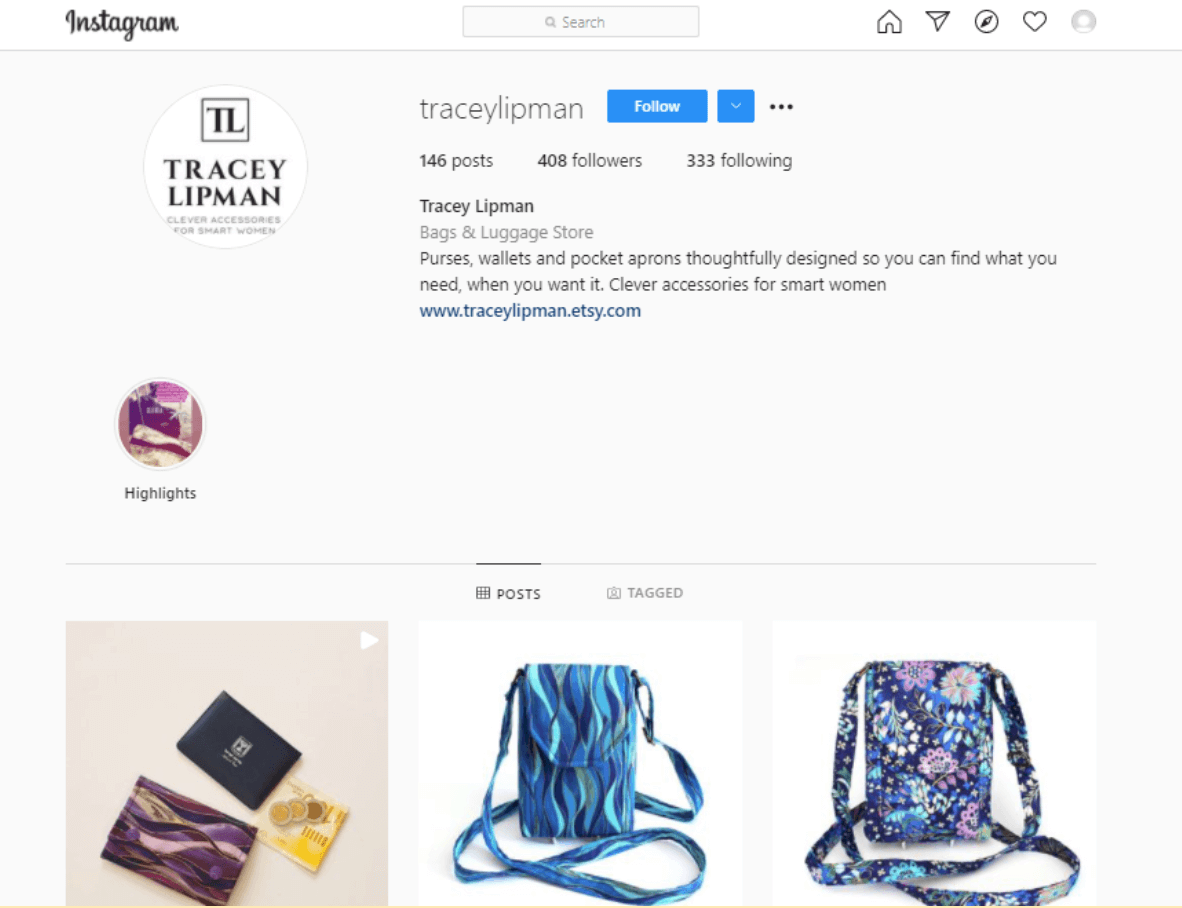Open Direct messages paper plane icon
The height and width of the screenshot is (908, 1182).
(938, 21)
